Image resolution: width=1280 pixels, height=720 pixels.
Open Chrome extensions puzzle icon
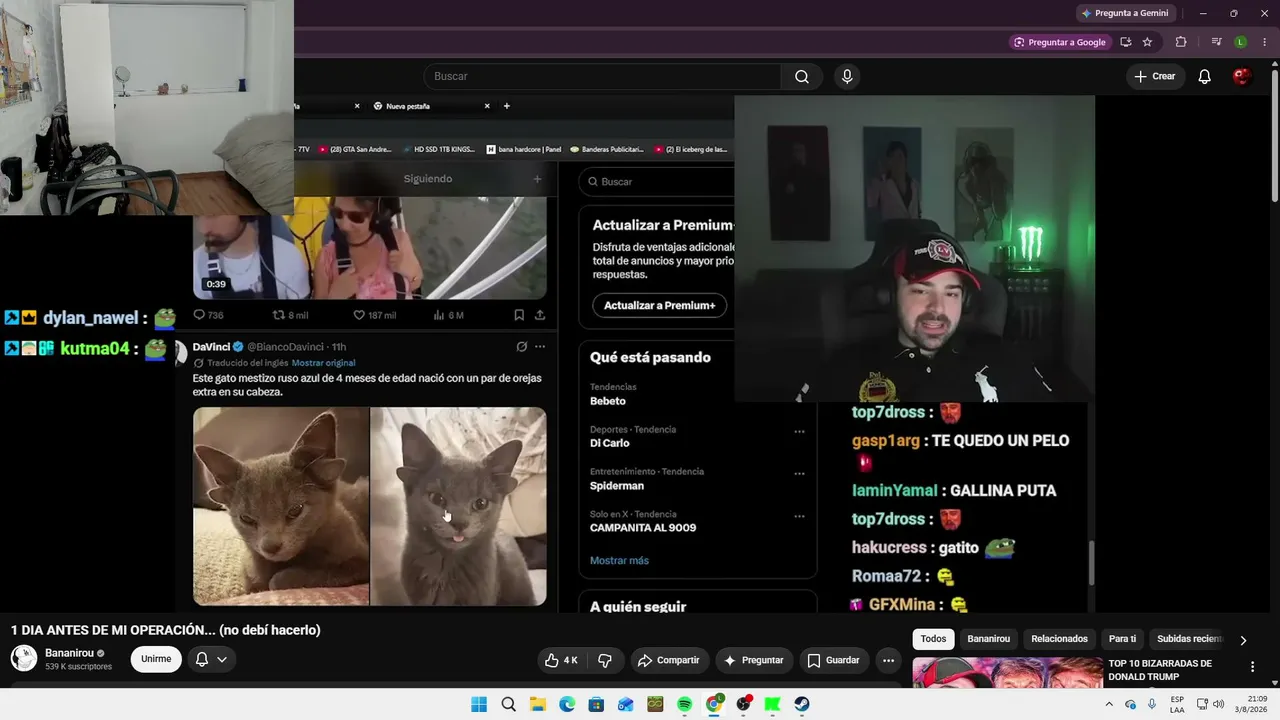click(x=1181, y=42)
